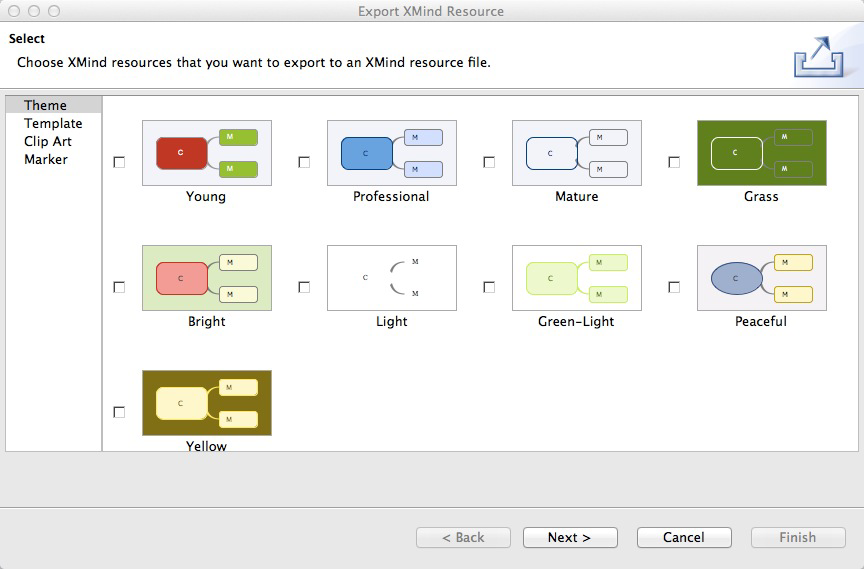The width and height of the screenshot is (864, 569).
Task: Check the Green-Light theme checkbox
Action: (x=489, y=287)
